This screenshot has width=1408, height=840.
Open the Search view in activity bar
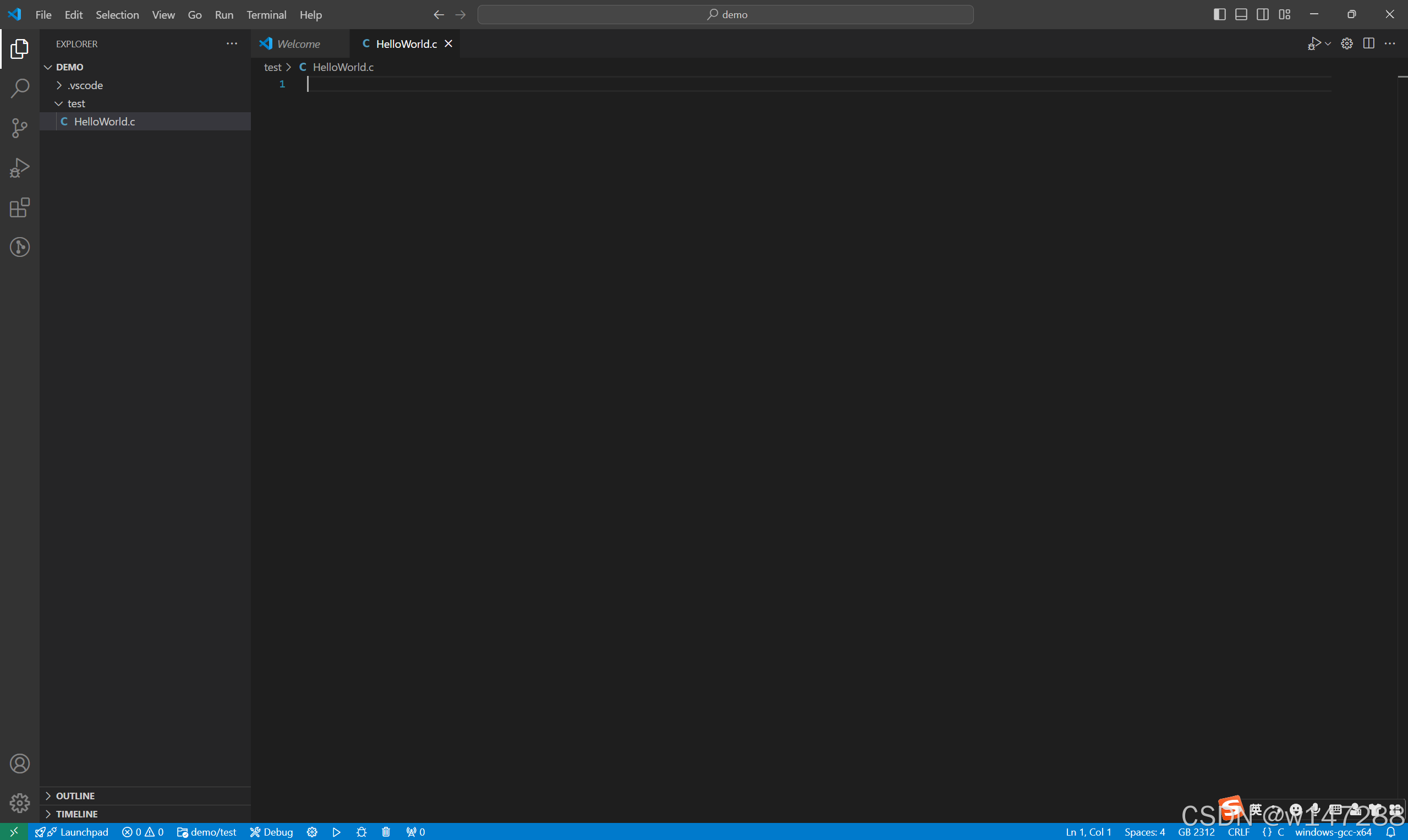click(x=20, y=89)
